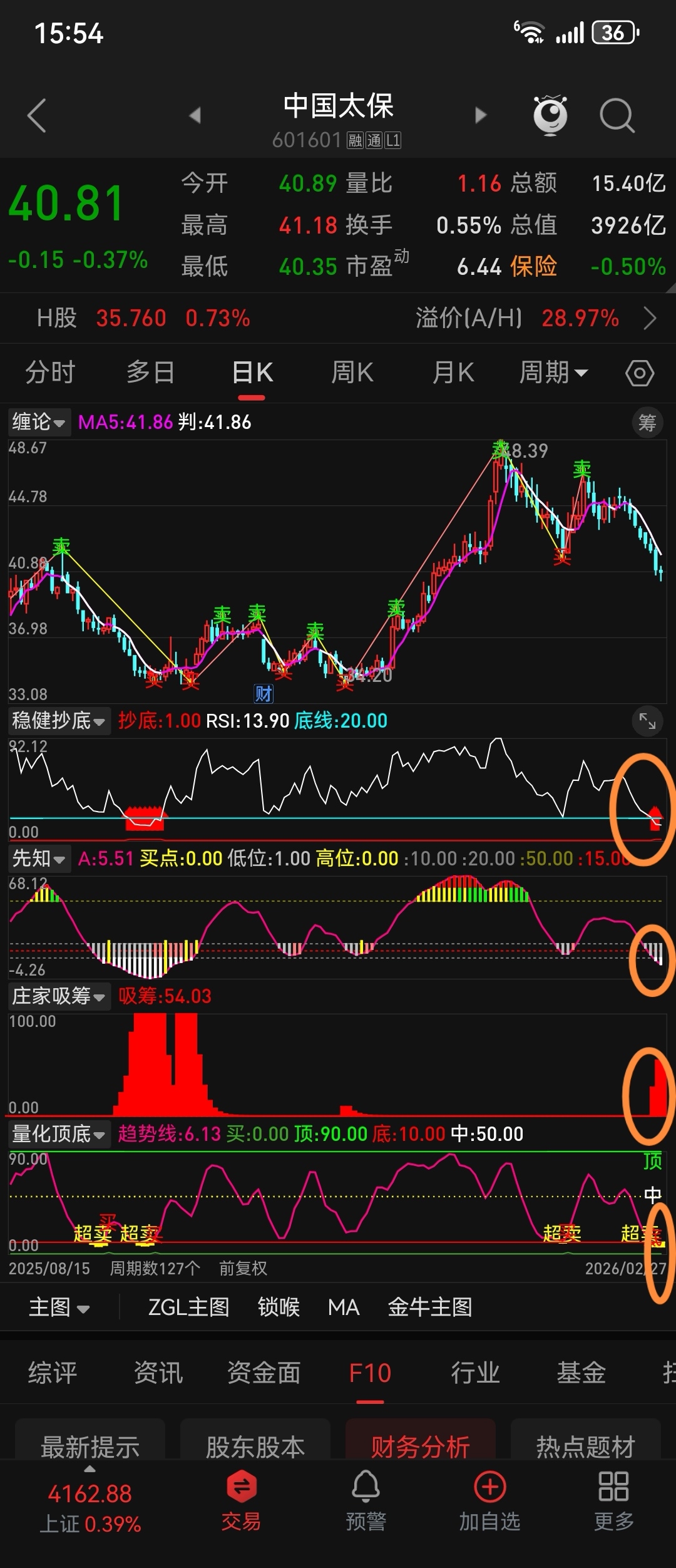Tap the 吸筹:54.03 value
This screenshot has width=676, height=1568.
[x=165, y=996]
